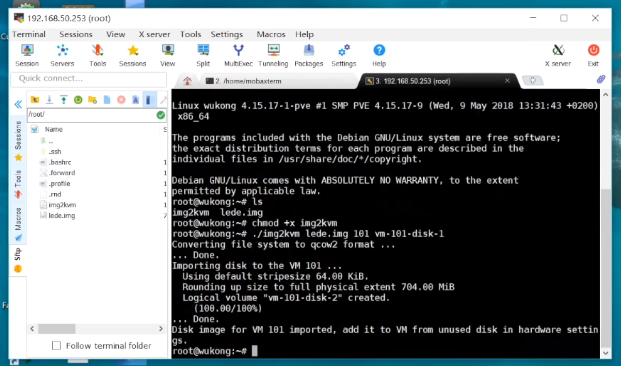Click the terminal scroll-down arrow
The width and height of the screenshot is (621, 366).
605,353
